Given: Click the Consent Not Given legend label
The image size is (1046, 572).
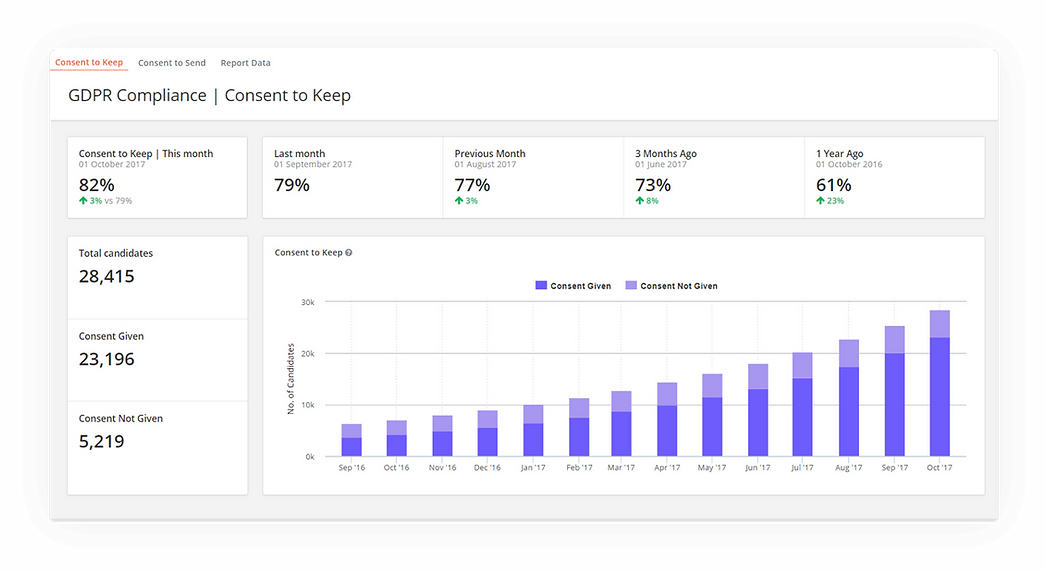Looking at the screenshot, I should pos(679,286).
